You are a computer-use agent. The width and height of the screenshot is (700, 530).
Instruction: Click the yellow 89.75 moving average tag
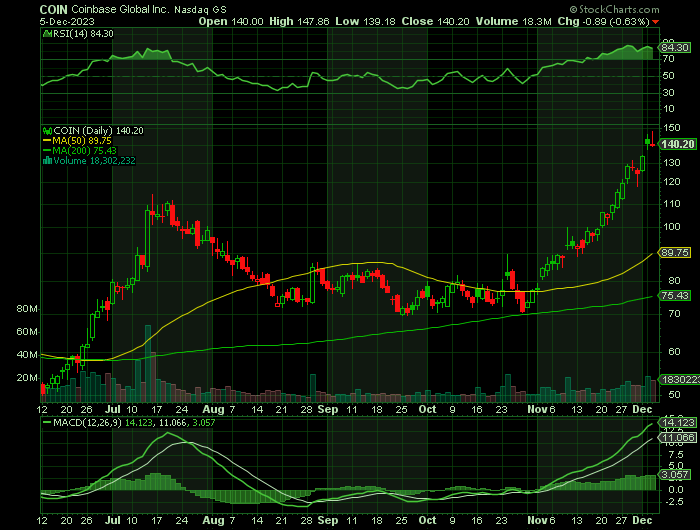click(x=675, y=252)
